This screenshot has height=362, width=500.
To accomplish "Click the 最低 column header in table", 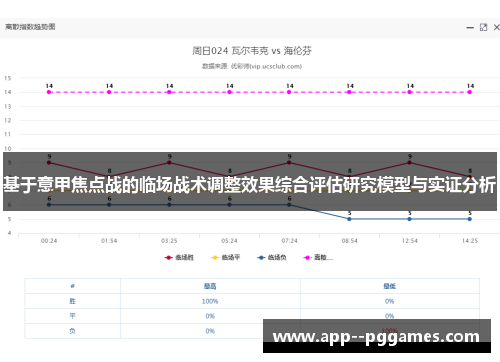I will point(389,286).
